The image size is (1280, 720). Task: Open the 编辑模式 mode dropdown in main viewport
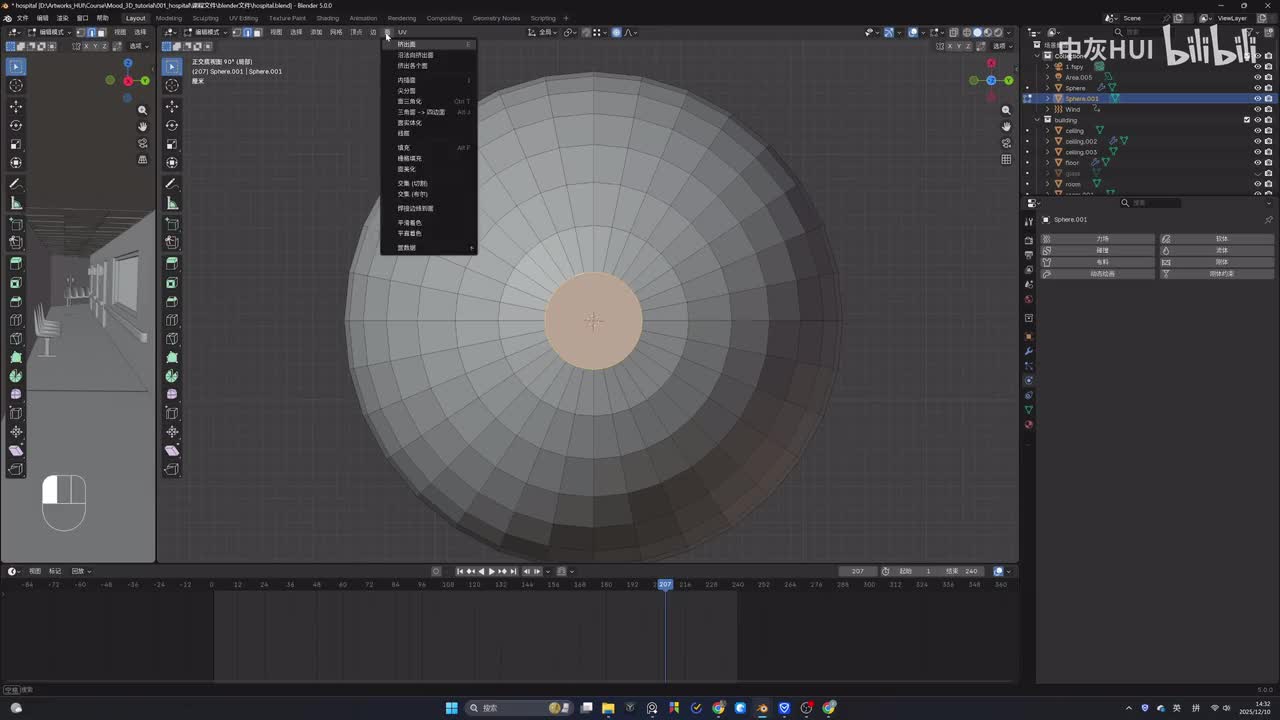coord(207,32)
